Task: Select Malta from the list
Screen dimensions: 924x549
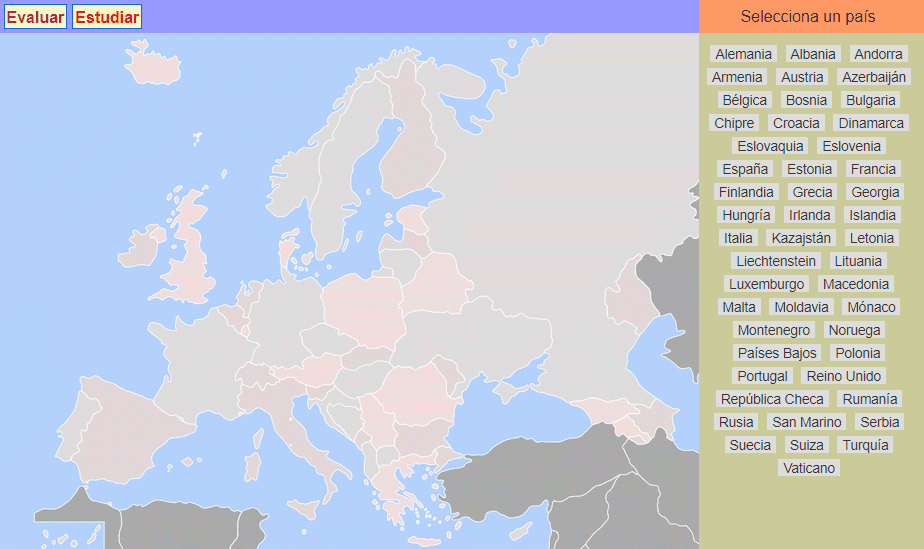Action: pyautogui.click(x=739, y=306)
